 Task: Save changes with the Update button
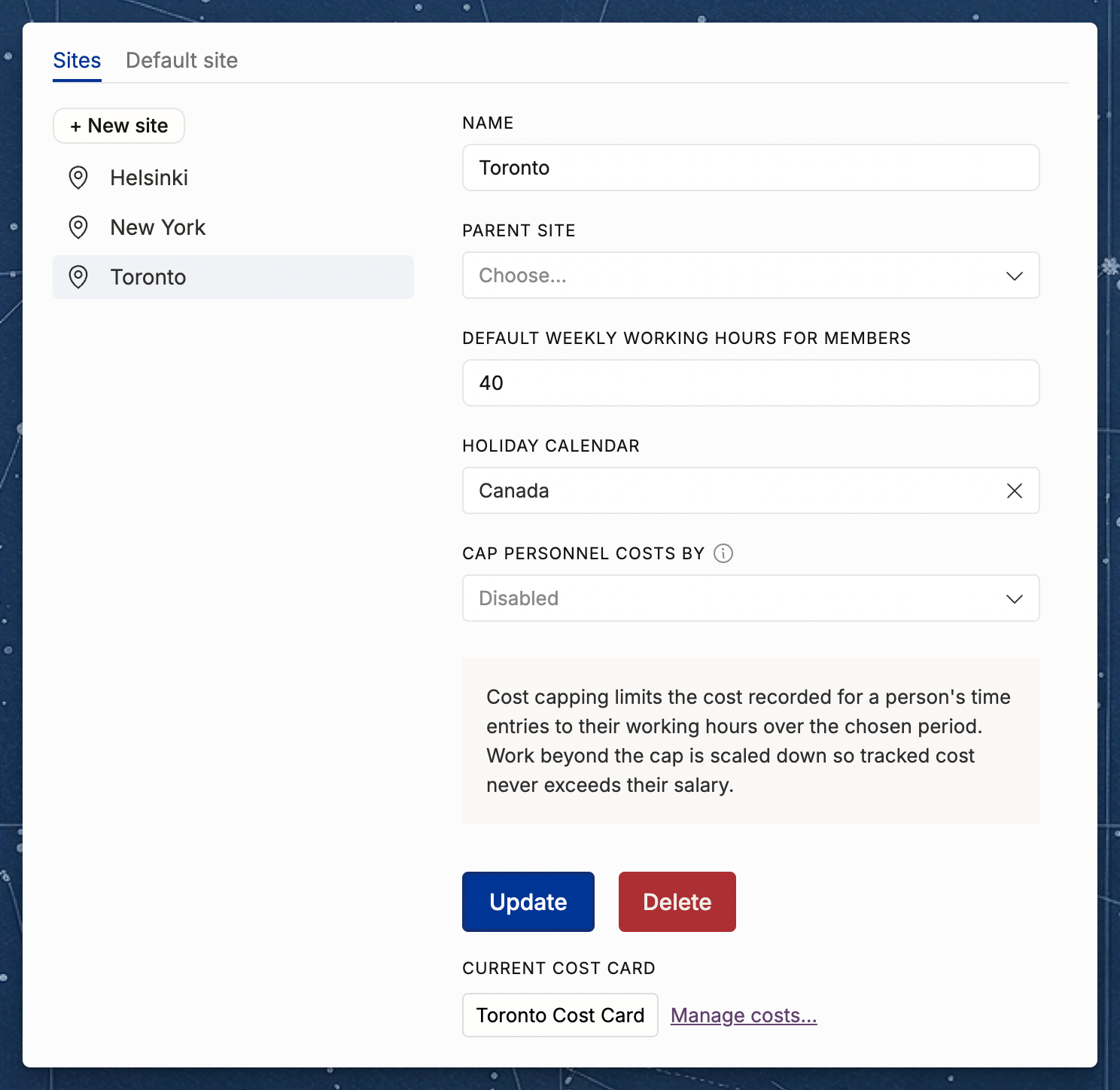528,902
